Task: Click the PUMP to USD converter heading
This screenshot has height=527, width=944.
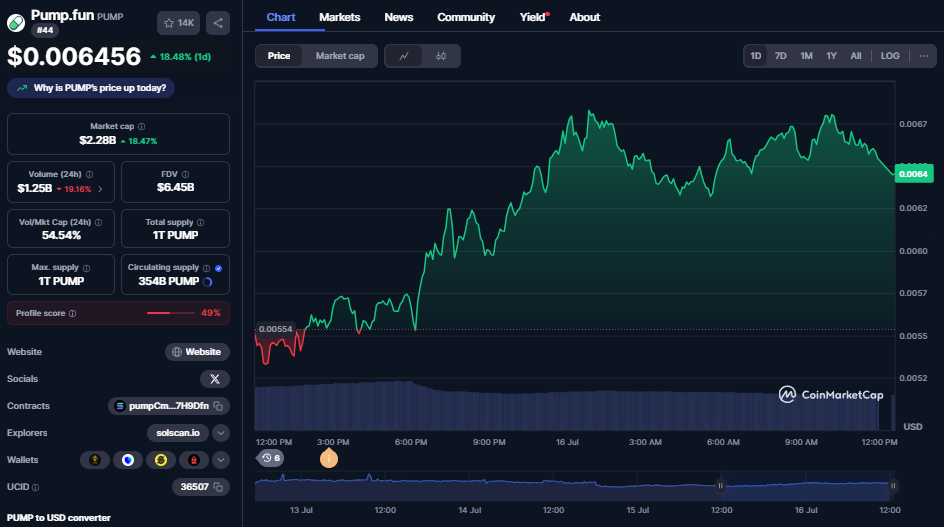Action: pyautogui.click(x=58, y=518)
